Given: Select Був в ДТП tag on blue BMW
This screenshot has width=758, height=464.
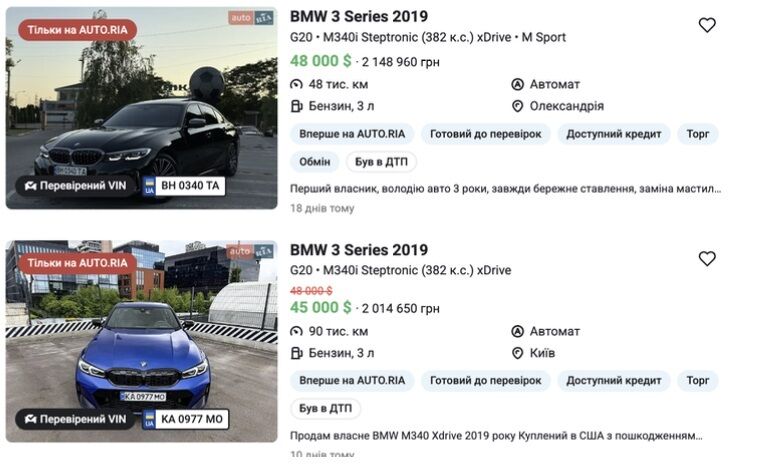Looking at the screenshot, I should (325, 408).
